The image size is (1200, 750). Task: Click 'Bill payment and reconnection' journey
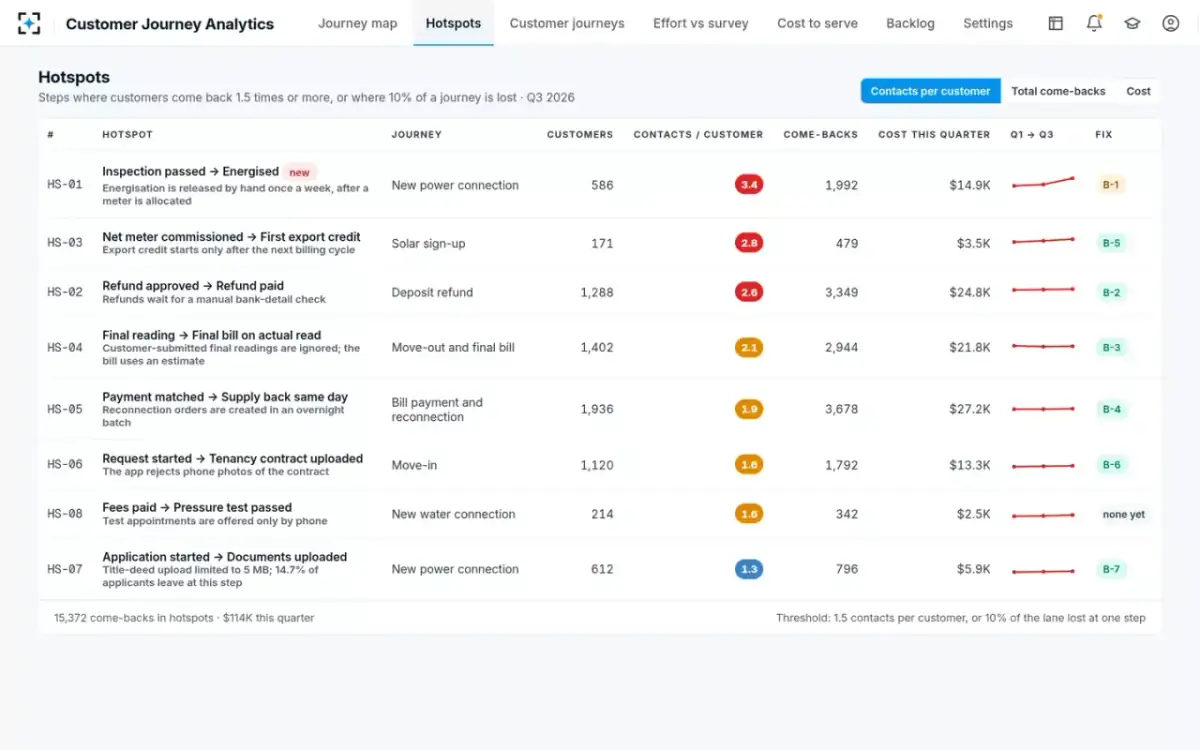[437, 410]
